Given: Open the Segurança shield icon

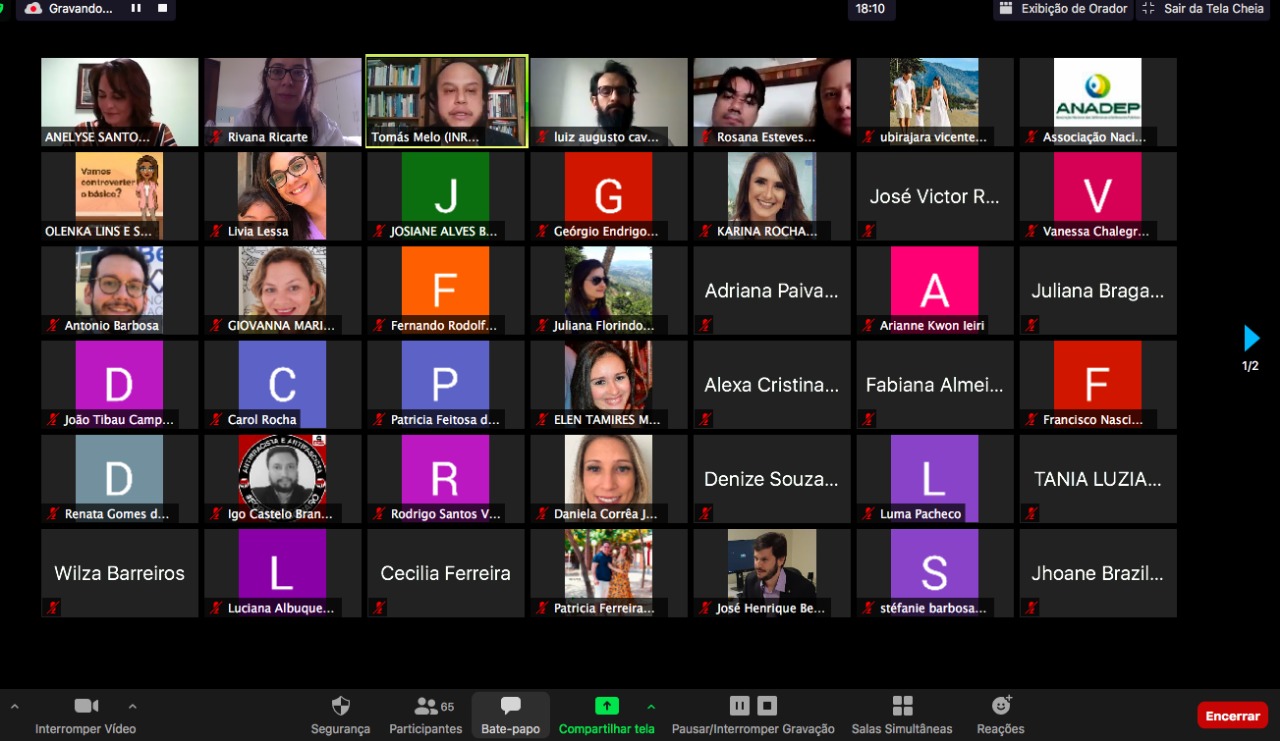Looking at the screenshot, I should pyautogui.click(x=340, y=707).
